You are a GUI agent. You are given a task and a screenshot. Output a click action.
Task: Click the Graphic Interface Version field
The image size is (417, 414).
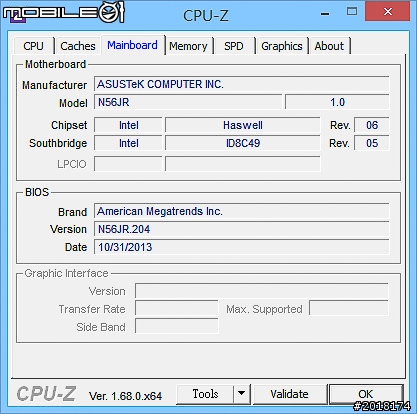click(x=262, y=291)
